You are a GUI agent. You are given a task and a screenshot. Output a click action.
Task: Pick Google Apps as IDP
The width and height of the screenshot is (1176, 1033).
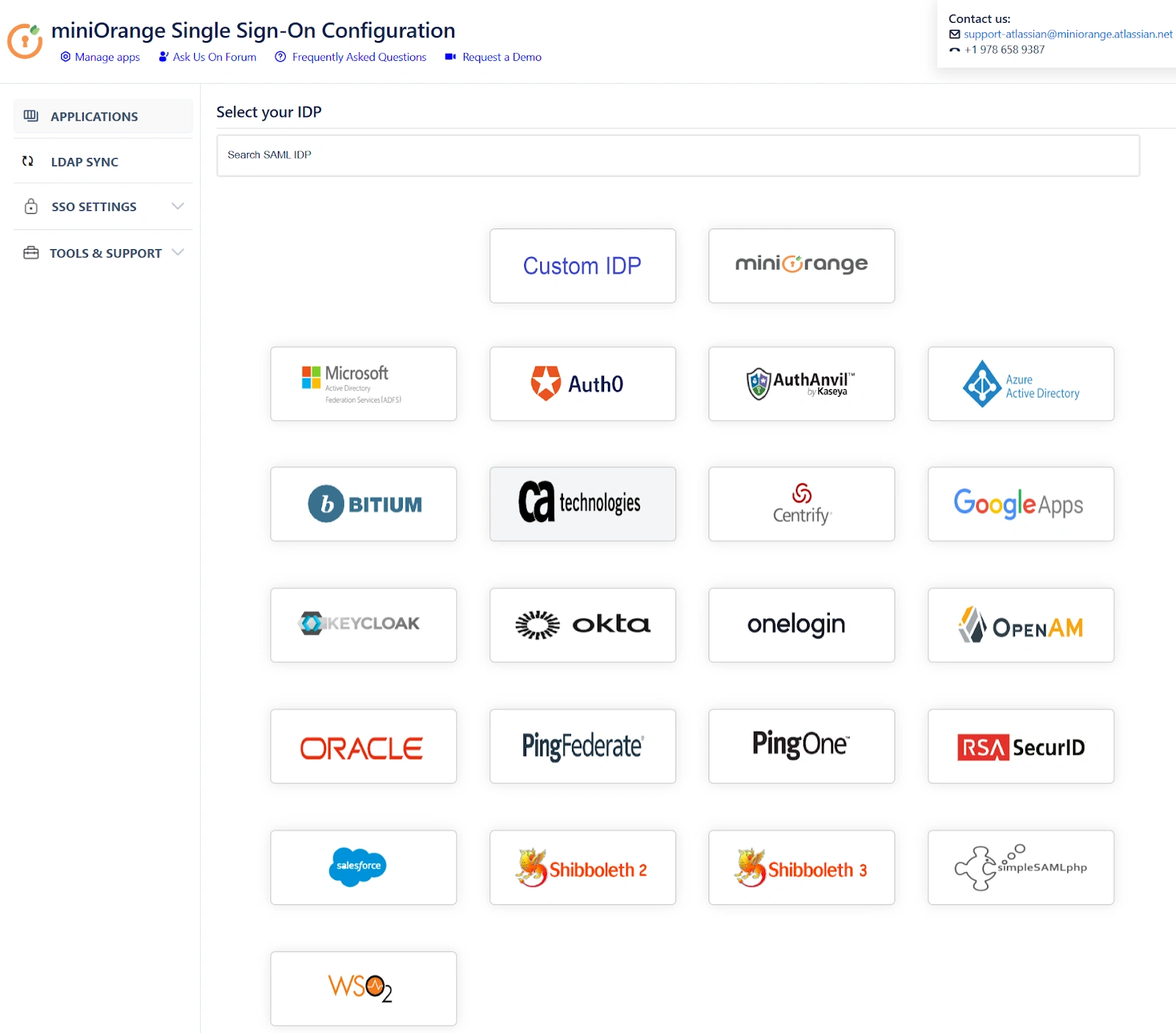point(1021,504)
